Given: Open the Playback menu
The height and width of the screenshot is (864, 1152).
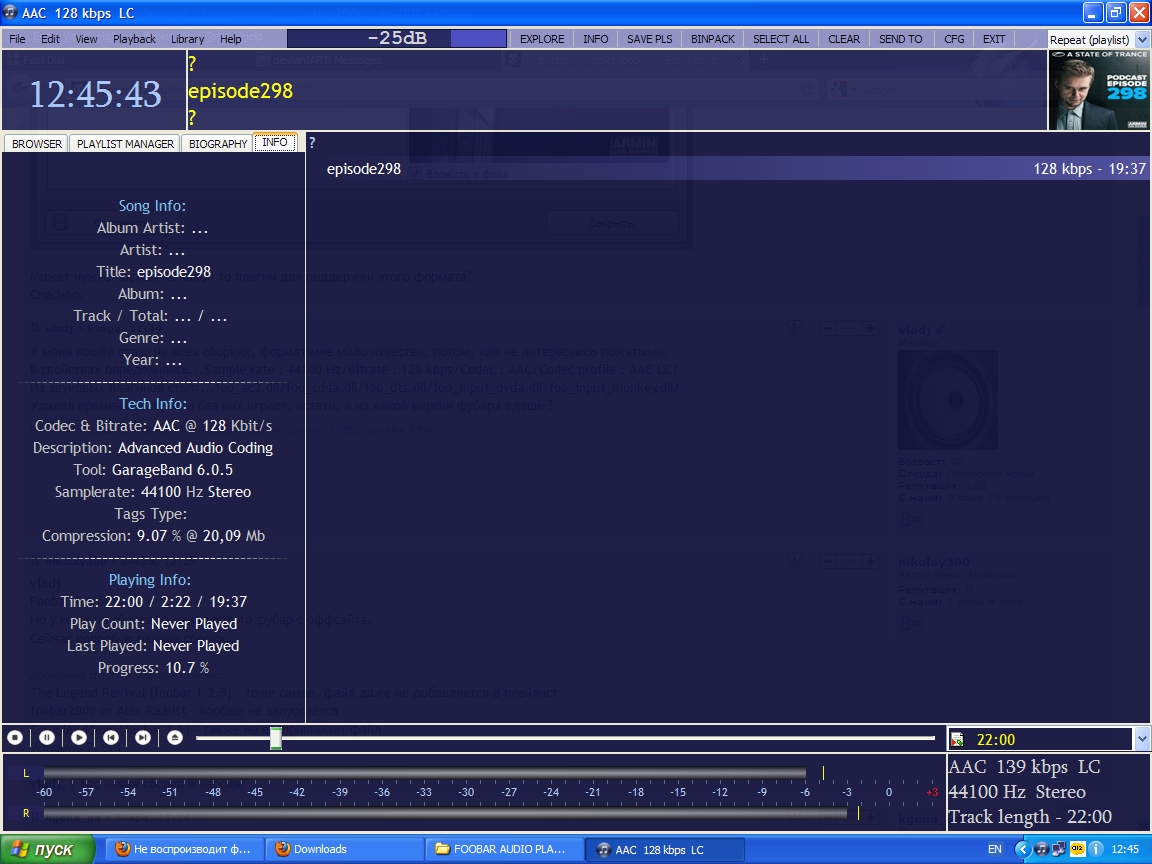Looking at the screenshot, I should click(x=134, y=39).
